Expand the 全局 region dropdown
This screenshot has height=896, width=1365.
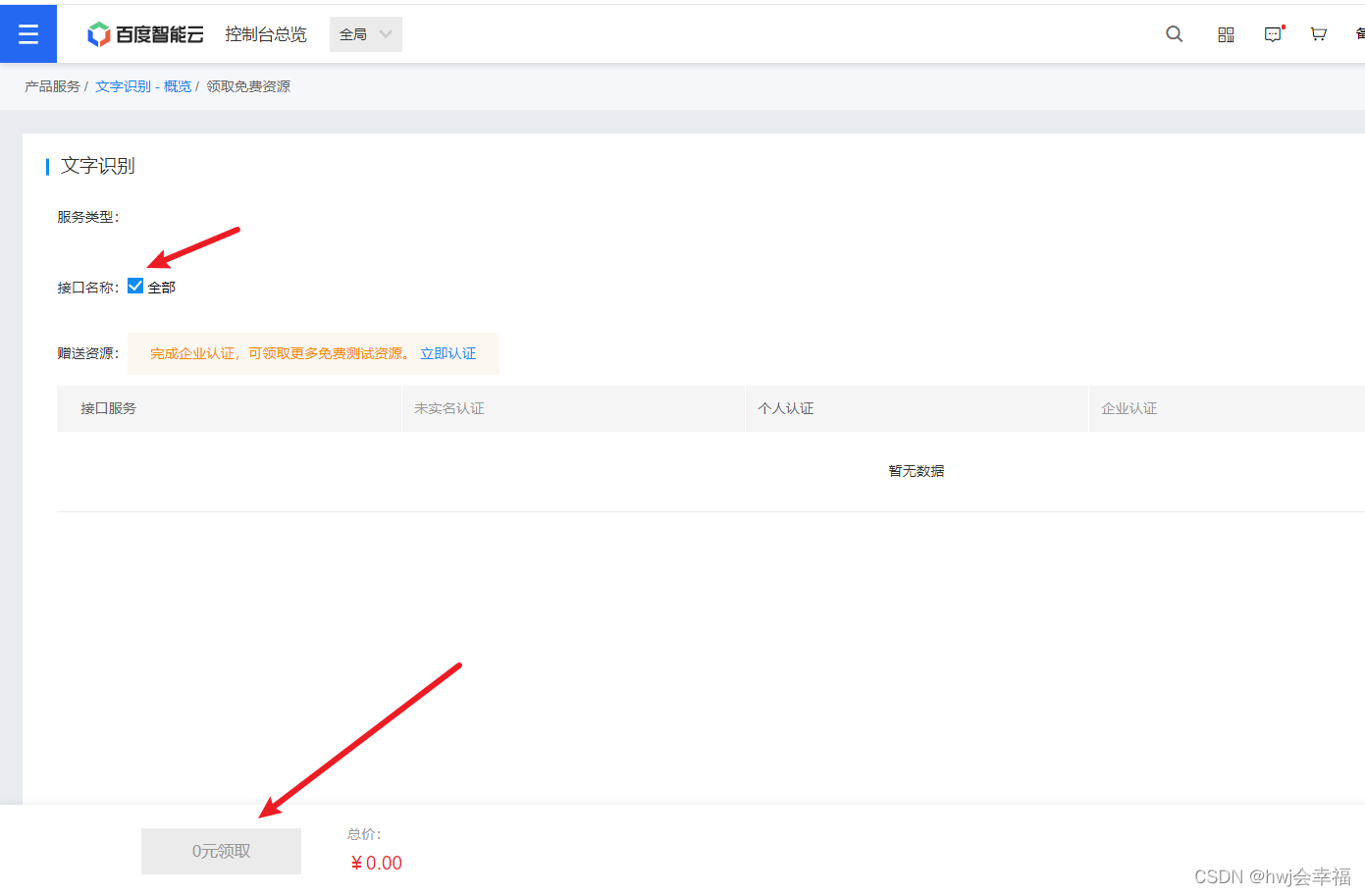[x=366, y=34]
